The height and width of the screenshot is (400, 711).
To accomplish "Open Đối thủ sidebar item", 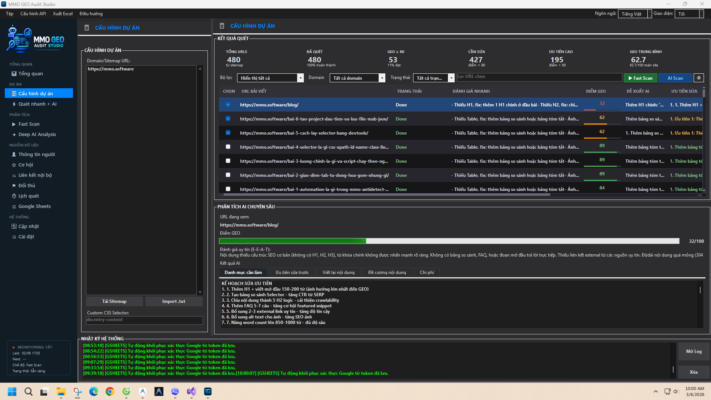I will [26, 185].
